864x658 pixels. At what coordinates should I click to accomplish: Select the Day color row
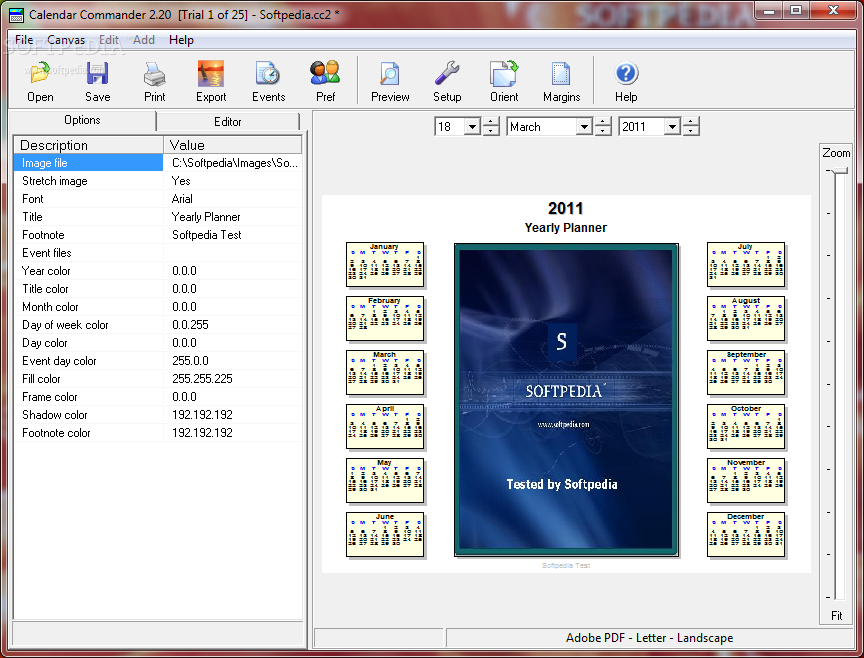coord(158,343)
